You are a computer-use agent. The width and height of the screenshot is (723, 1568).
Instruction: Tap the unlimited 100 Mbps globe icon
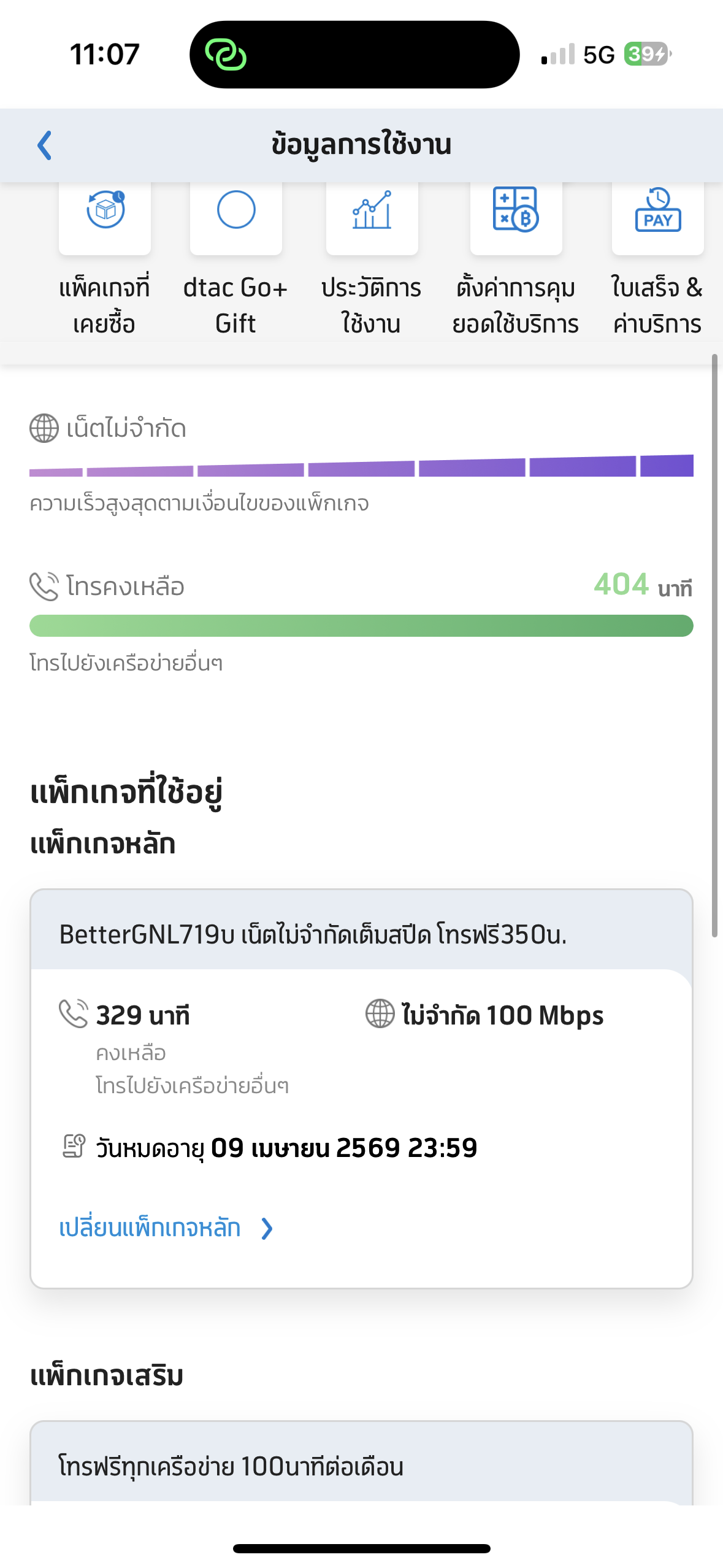pyautogui.click(x=380, y=1013)
